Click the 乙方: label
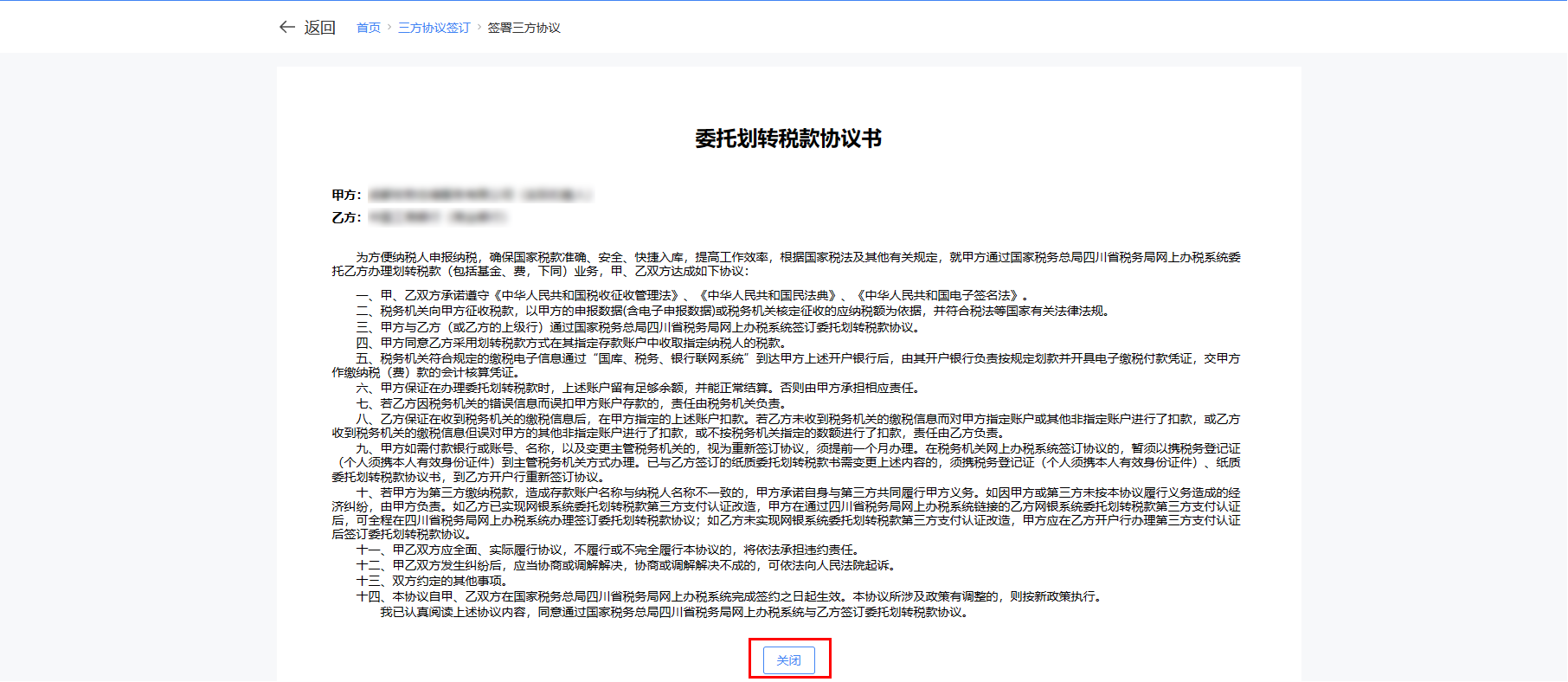This screenshot has height=682, width=1568. (347, 217)
